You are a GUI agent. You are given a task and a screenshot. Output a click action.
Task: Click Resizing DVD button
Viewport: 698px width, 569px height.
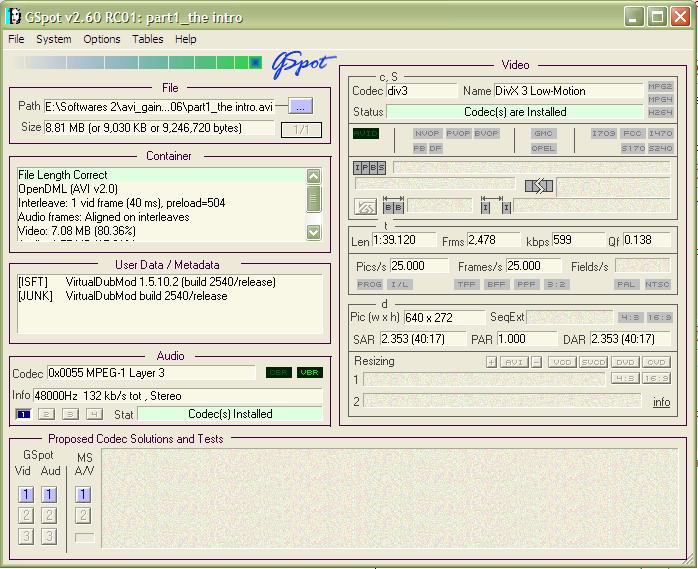pos(625,362)
